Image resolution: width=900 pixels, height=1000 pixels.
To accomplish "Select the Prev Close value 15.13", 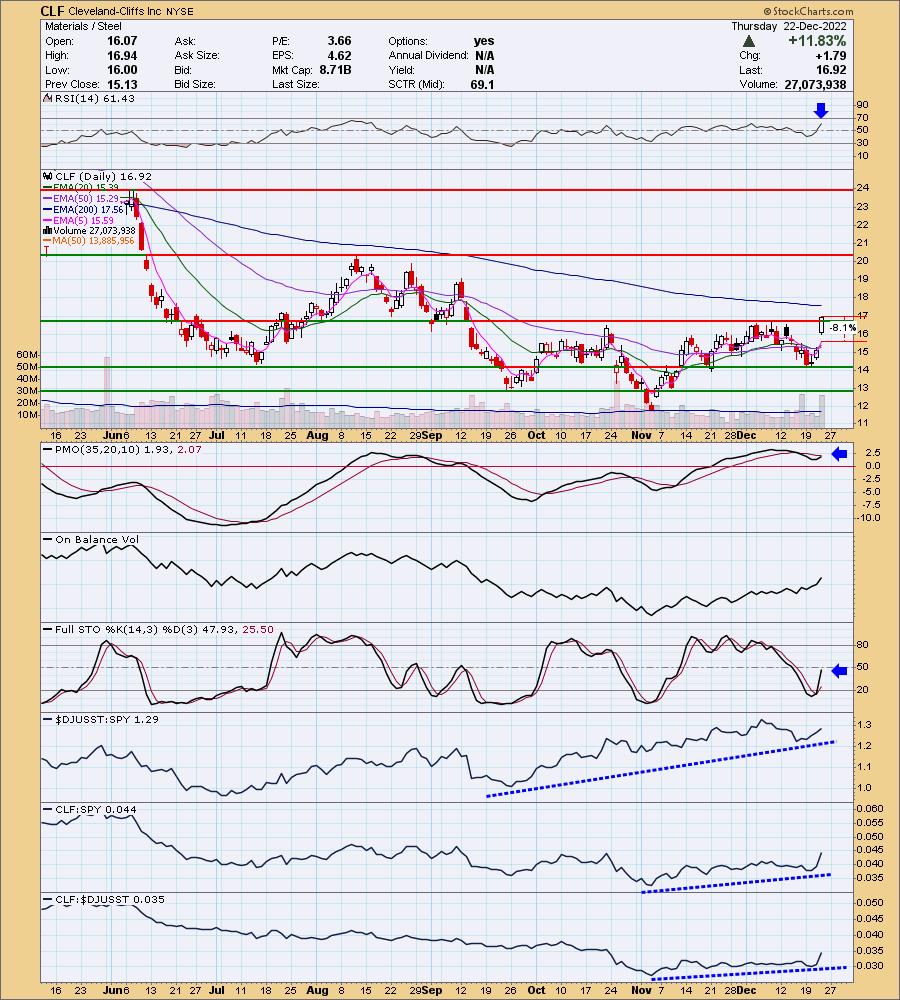I will (122, 84).
